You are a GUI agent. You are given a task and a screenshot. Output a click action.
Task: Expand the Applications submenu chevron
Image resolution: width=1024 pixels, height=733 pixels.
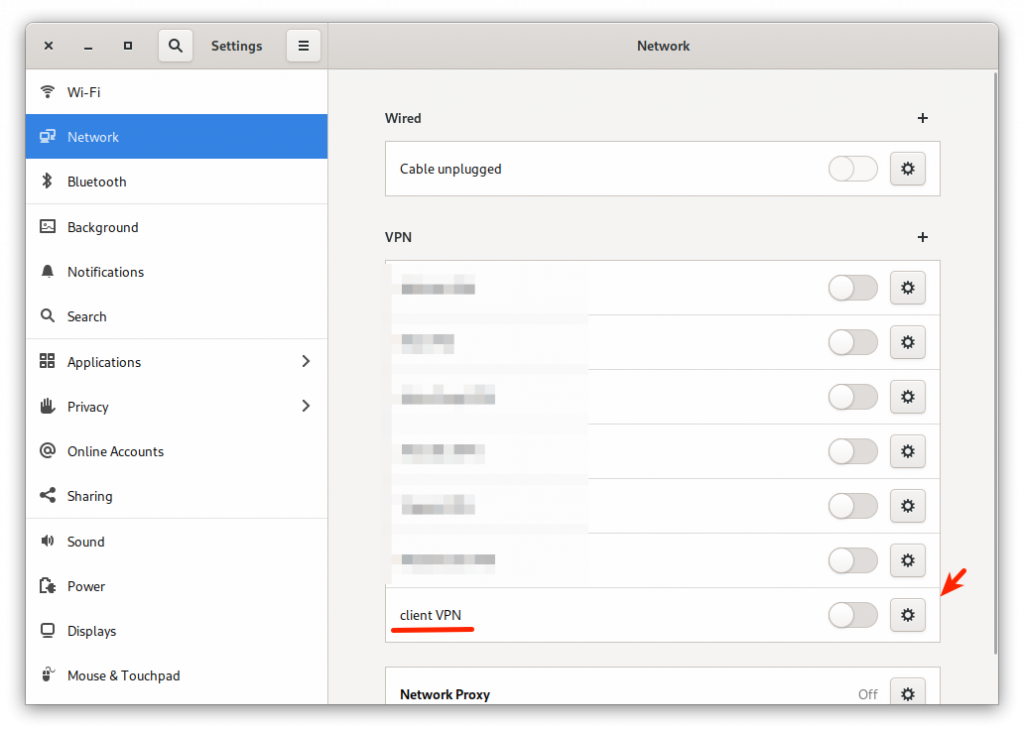click(x=306, y=361)
